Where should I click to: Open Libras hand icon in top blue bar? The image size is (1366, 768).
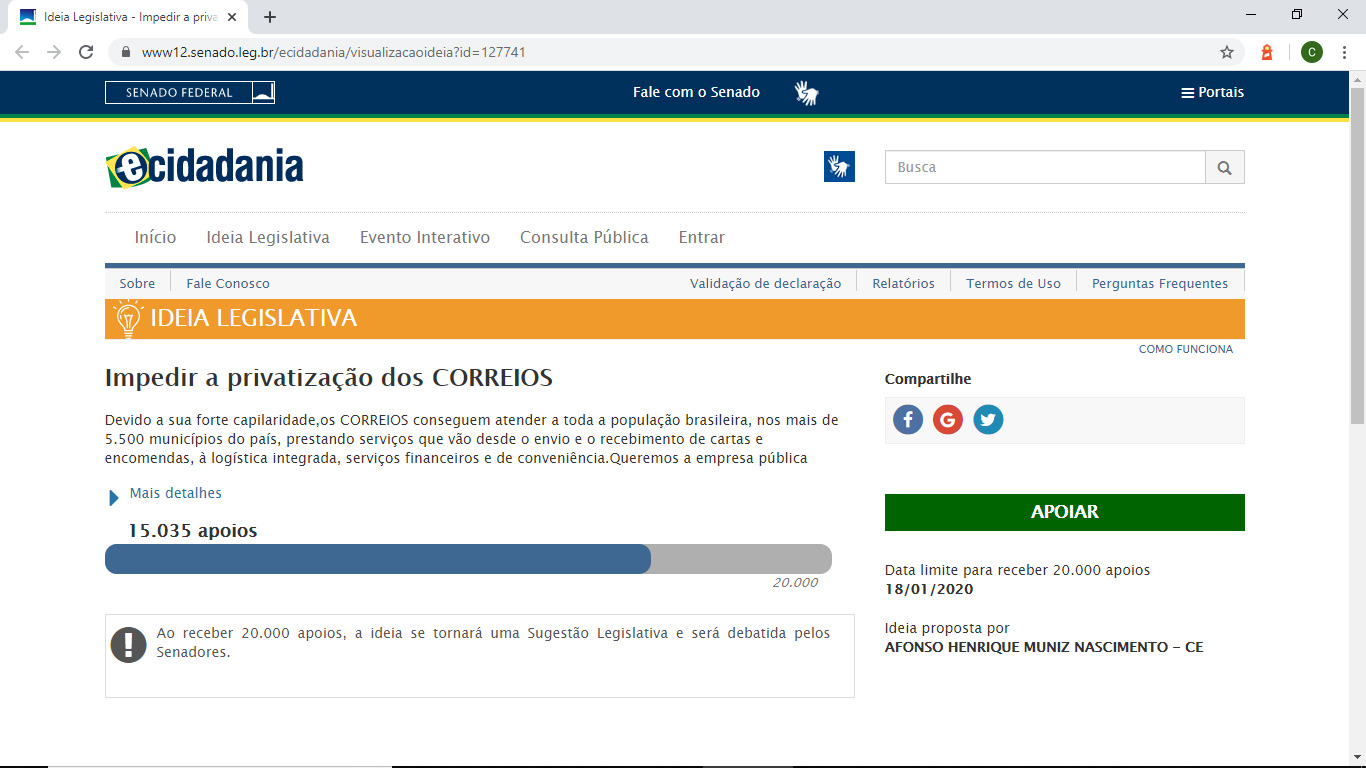(806, 93)
